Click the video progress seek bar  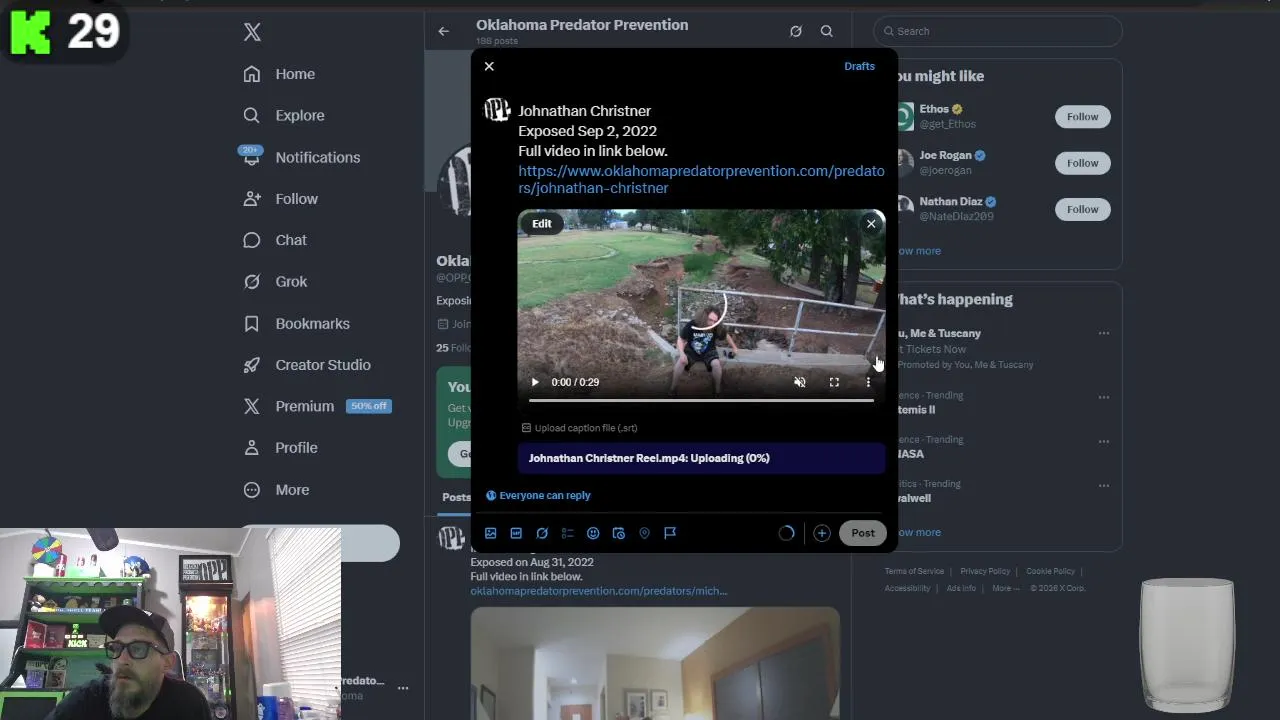[701, 400]
